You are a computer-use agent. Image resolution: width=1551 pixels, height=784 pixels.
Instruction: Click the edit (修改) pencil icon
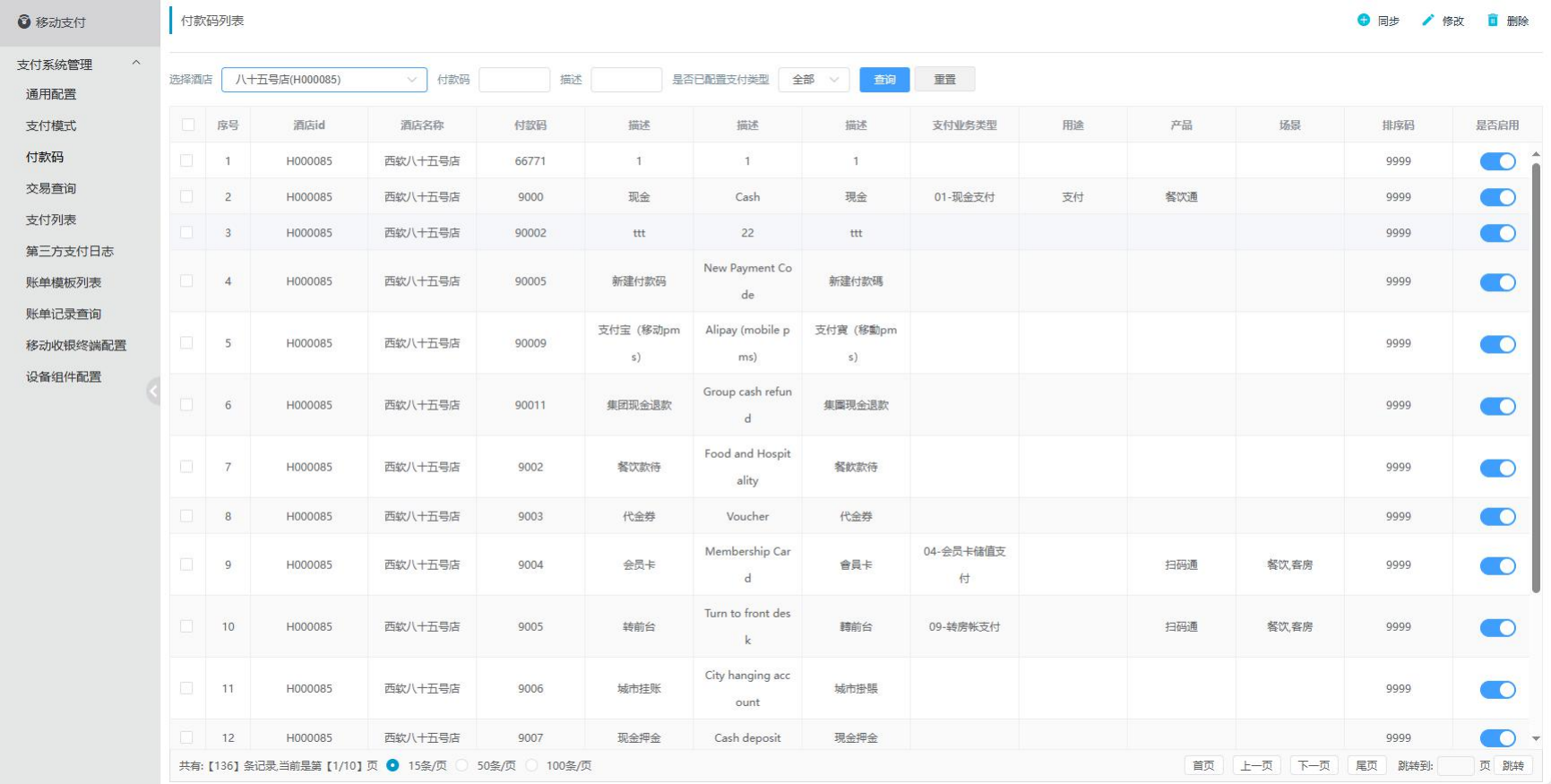(x=1428, y=21)
